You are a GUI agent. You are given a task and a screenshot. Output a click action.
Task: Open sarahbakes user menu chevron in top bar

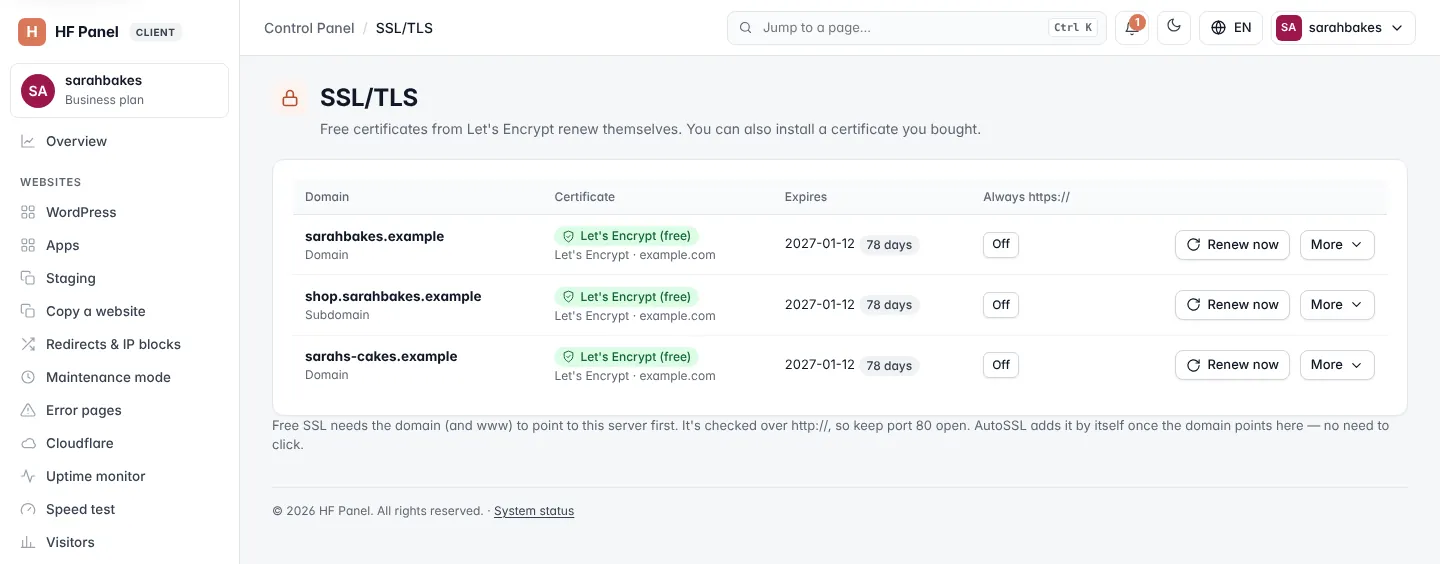coord(1398,28)
